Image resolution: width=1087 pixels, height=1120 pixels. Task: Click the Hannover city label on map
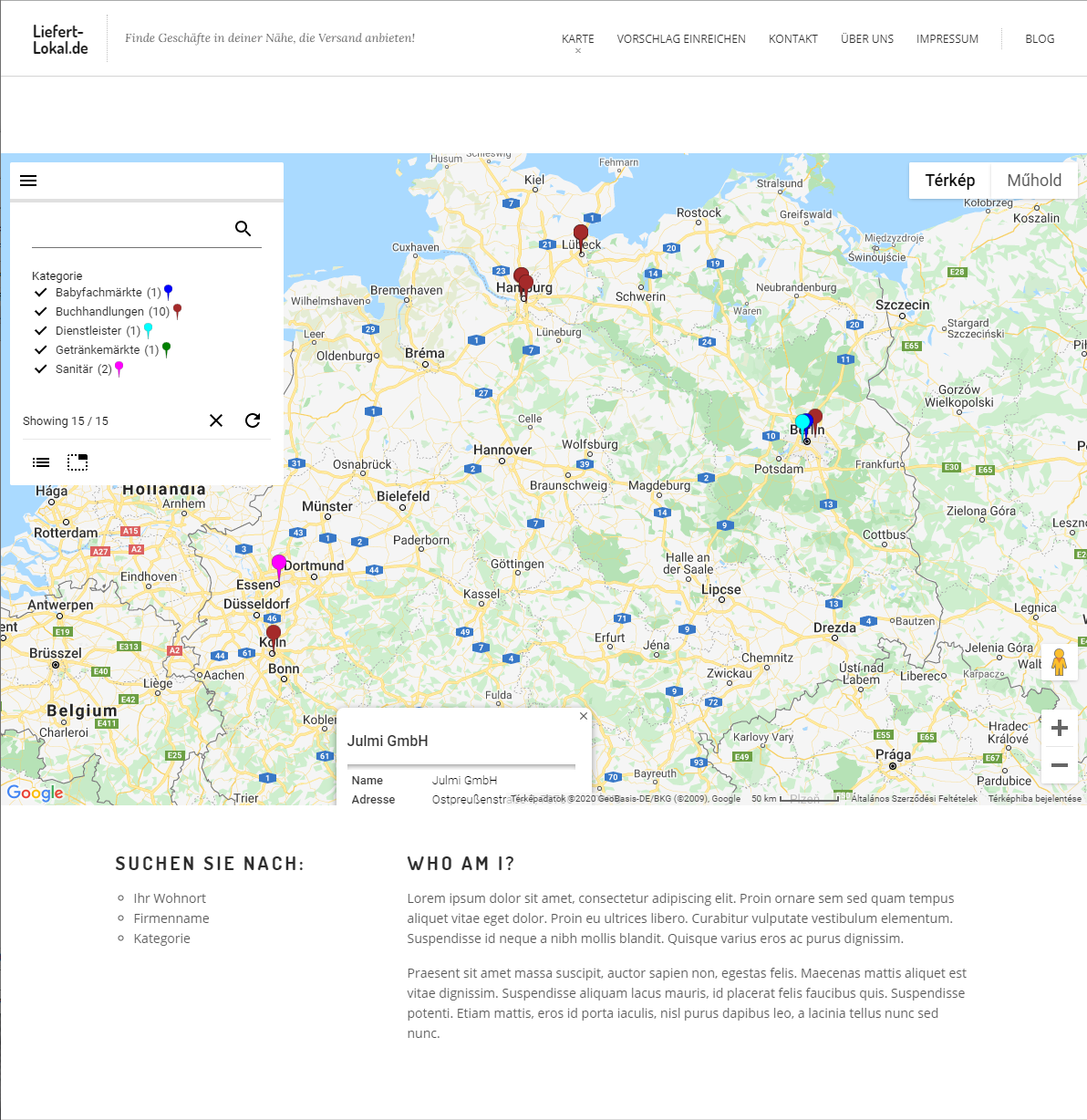(x=502, y=450)
